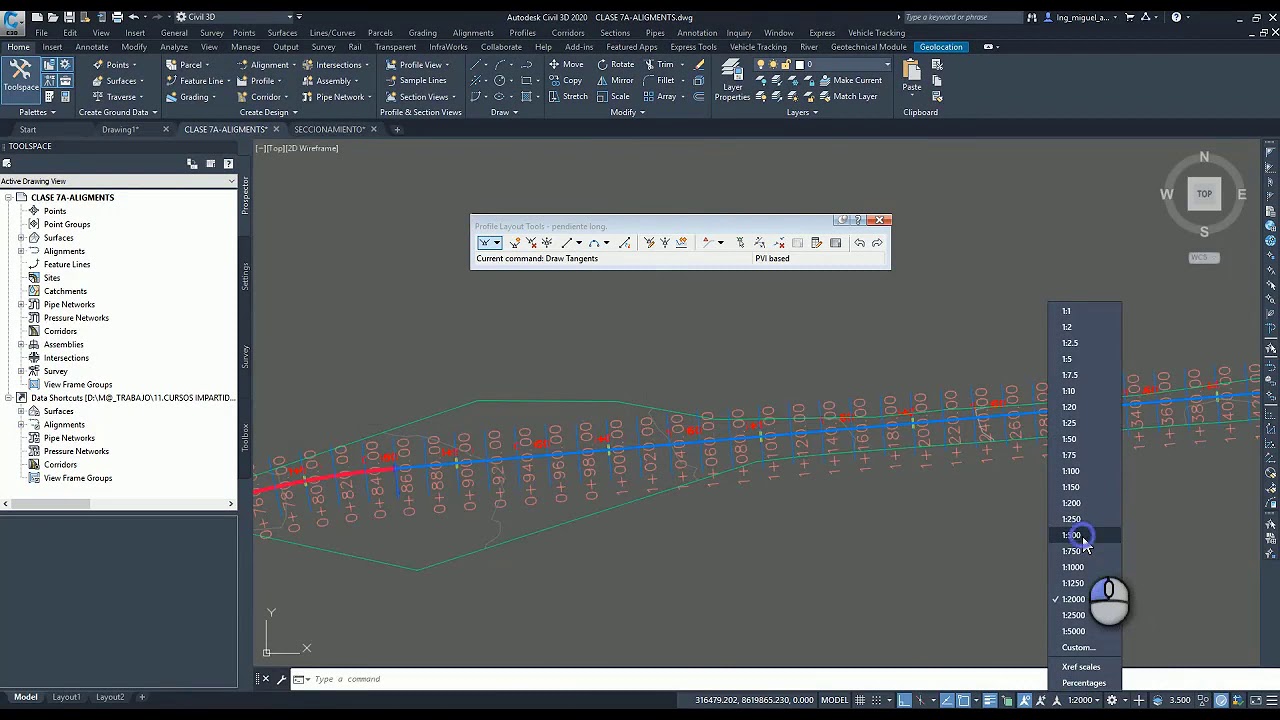Toggle Polar tracking in status bar
The height and width of the screenshot is (720, 1280).
923,700
